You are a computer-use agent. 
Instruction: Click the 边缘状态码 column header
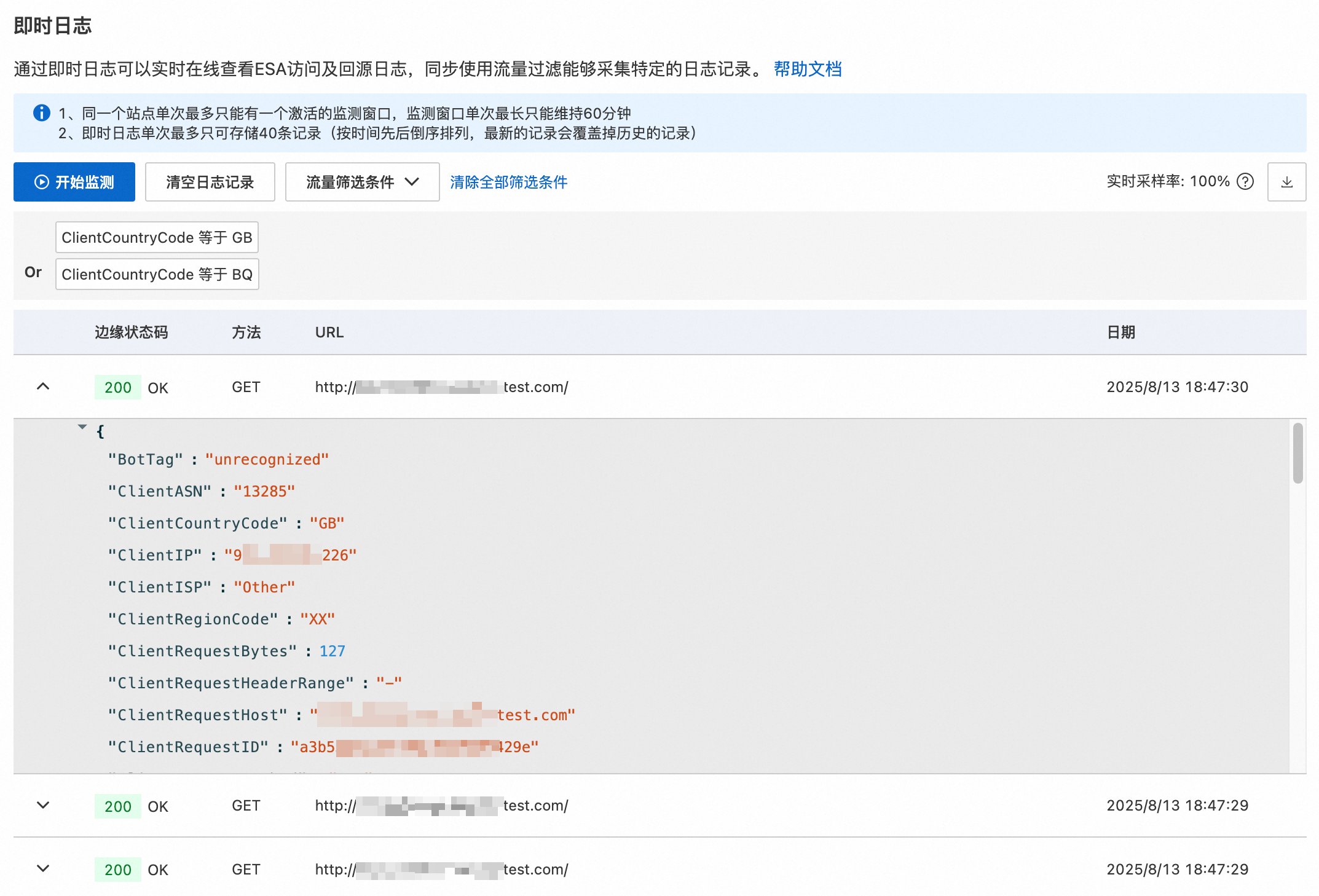(x=131, y=332)
